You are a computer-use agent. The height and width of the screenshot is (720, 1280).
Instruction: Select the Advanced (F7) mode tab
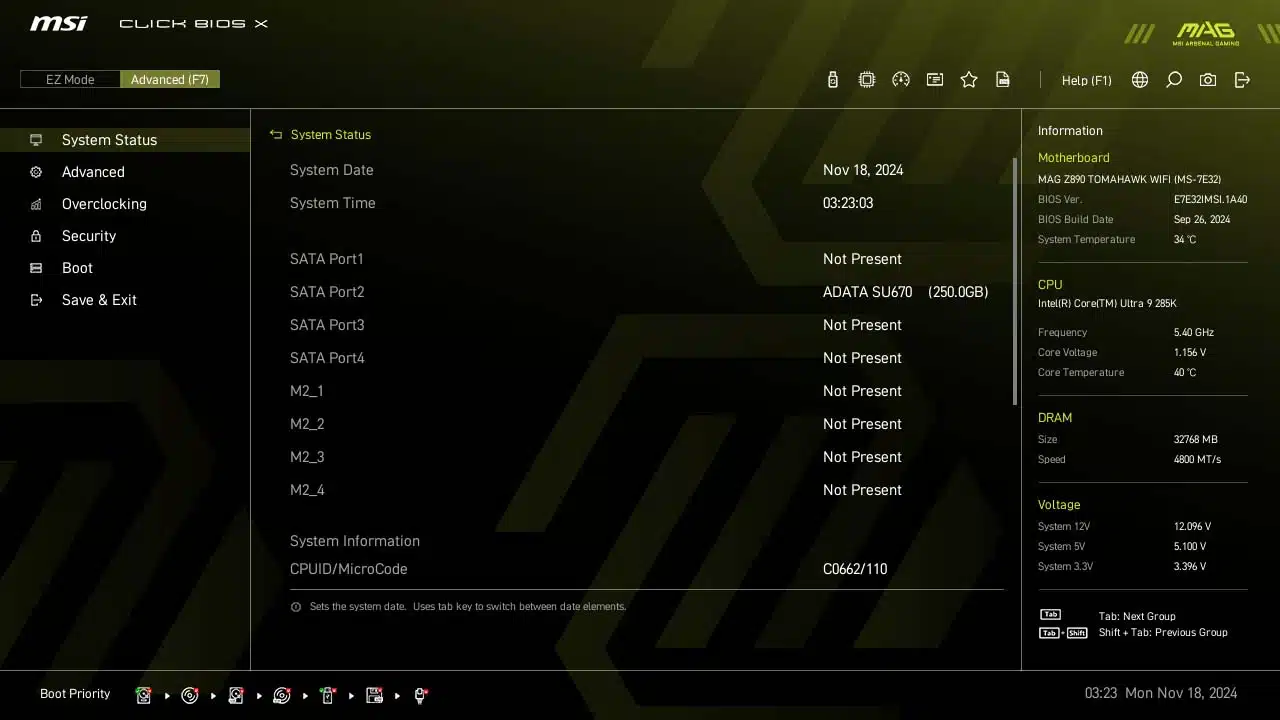(x=170, y=79)
